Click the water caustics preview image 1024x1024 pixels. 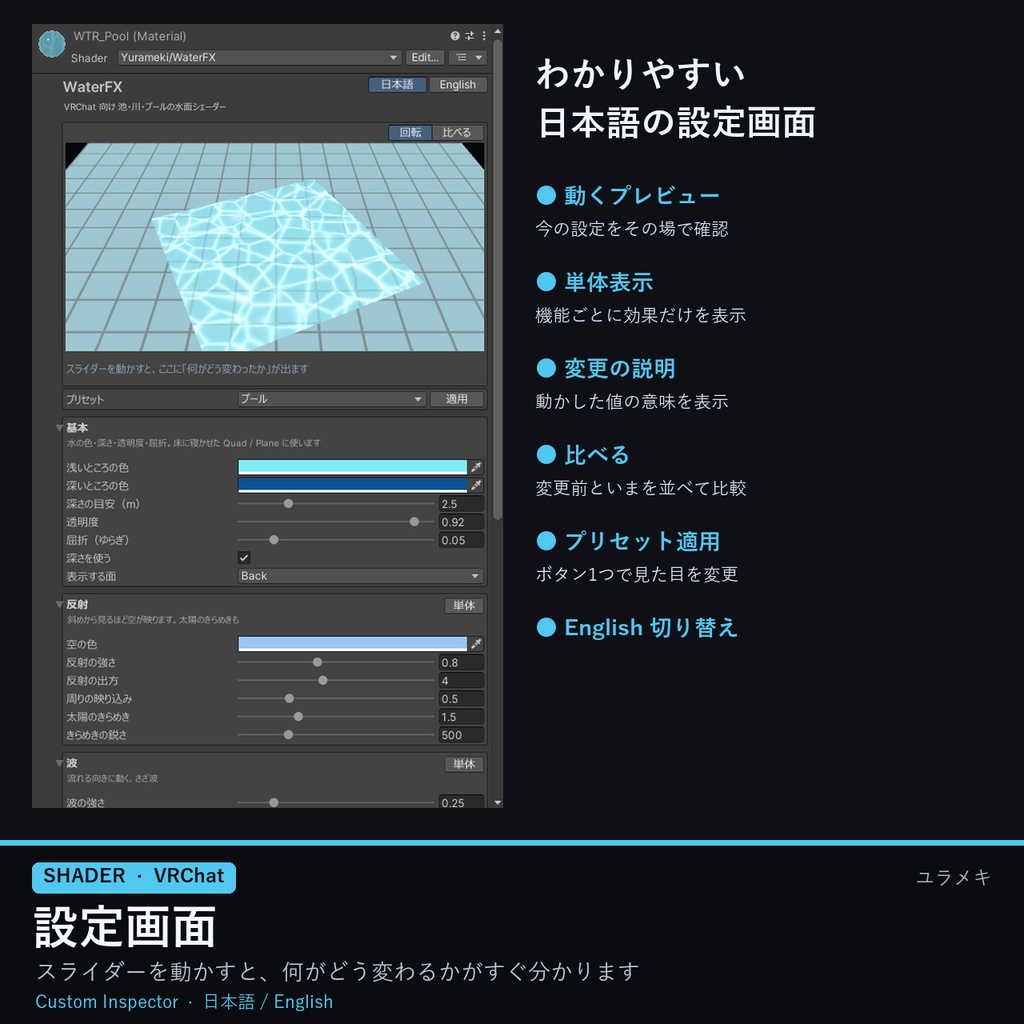pos(275,247)
